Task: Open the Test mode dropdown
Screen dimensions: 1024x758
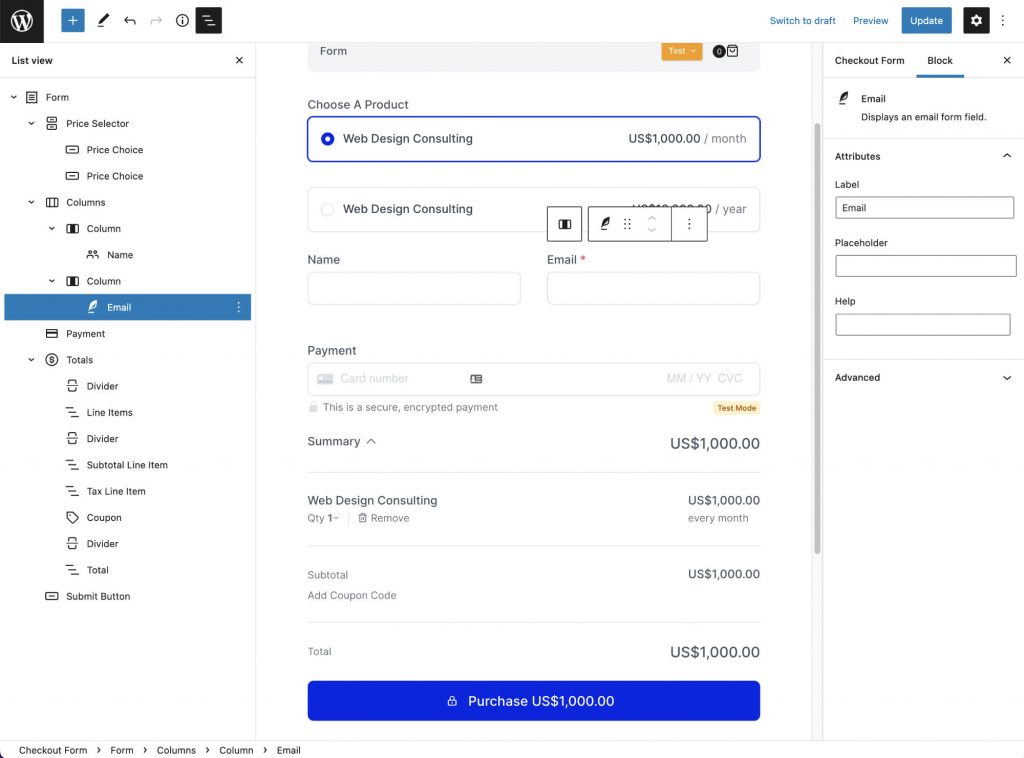Action: pyautogui.click(x=681, y=51)
